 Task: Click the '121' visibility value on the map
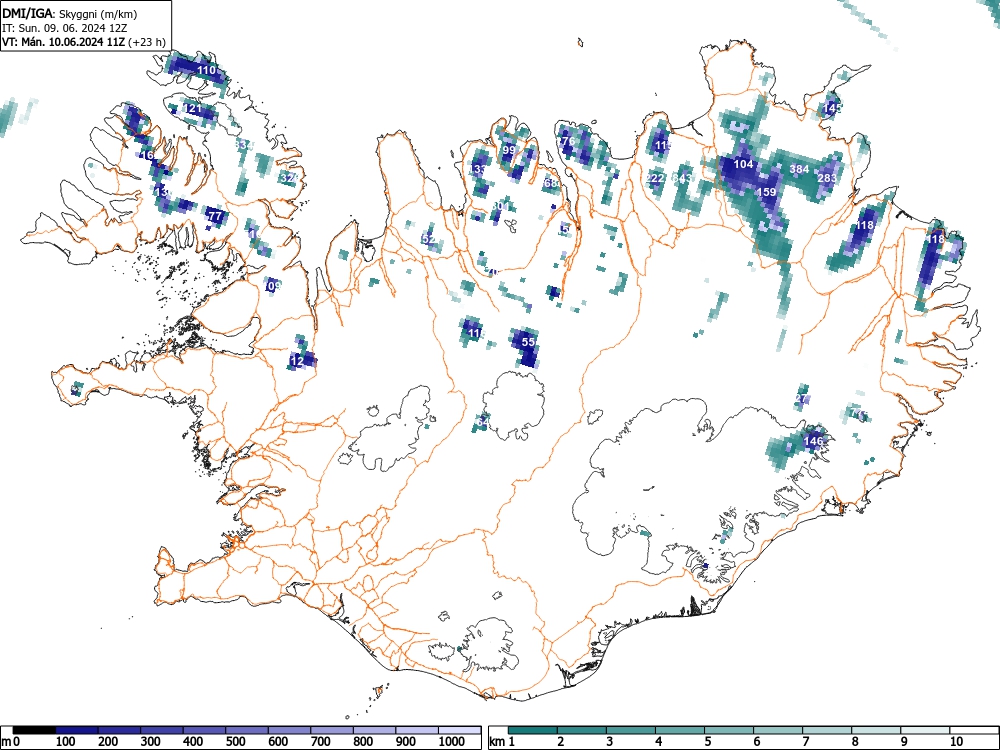coord(193,108)
